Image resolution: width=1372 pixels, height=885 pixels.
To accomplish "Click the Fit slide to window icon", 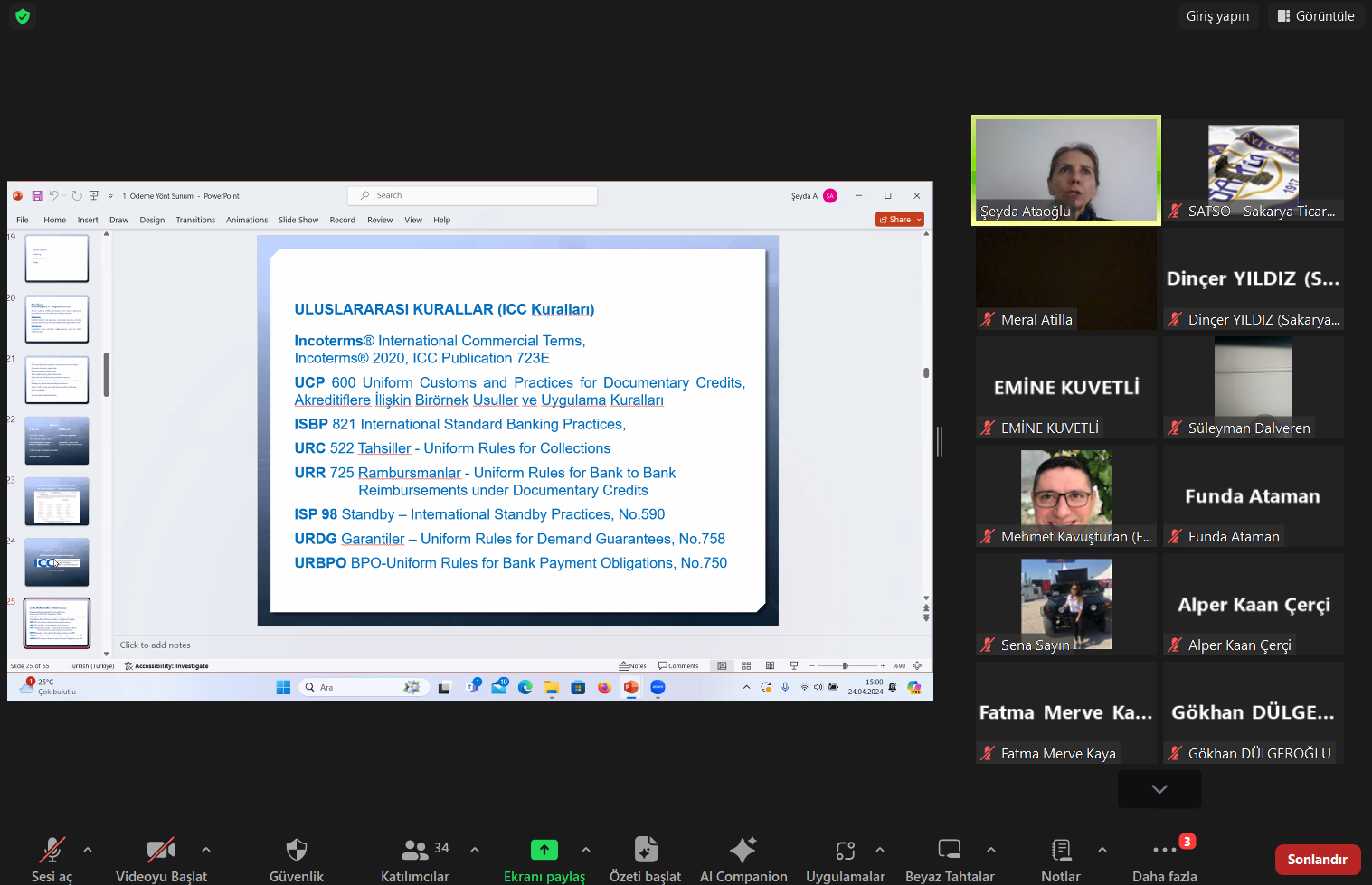I will point(917,665).
